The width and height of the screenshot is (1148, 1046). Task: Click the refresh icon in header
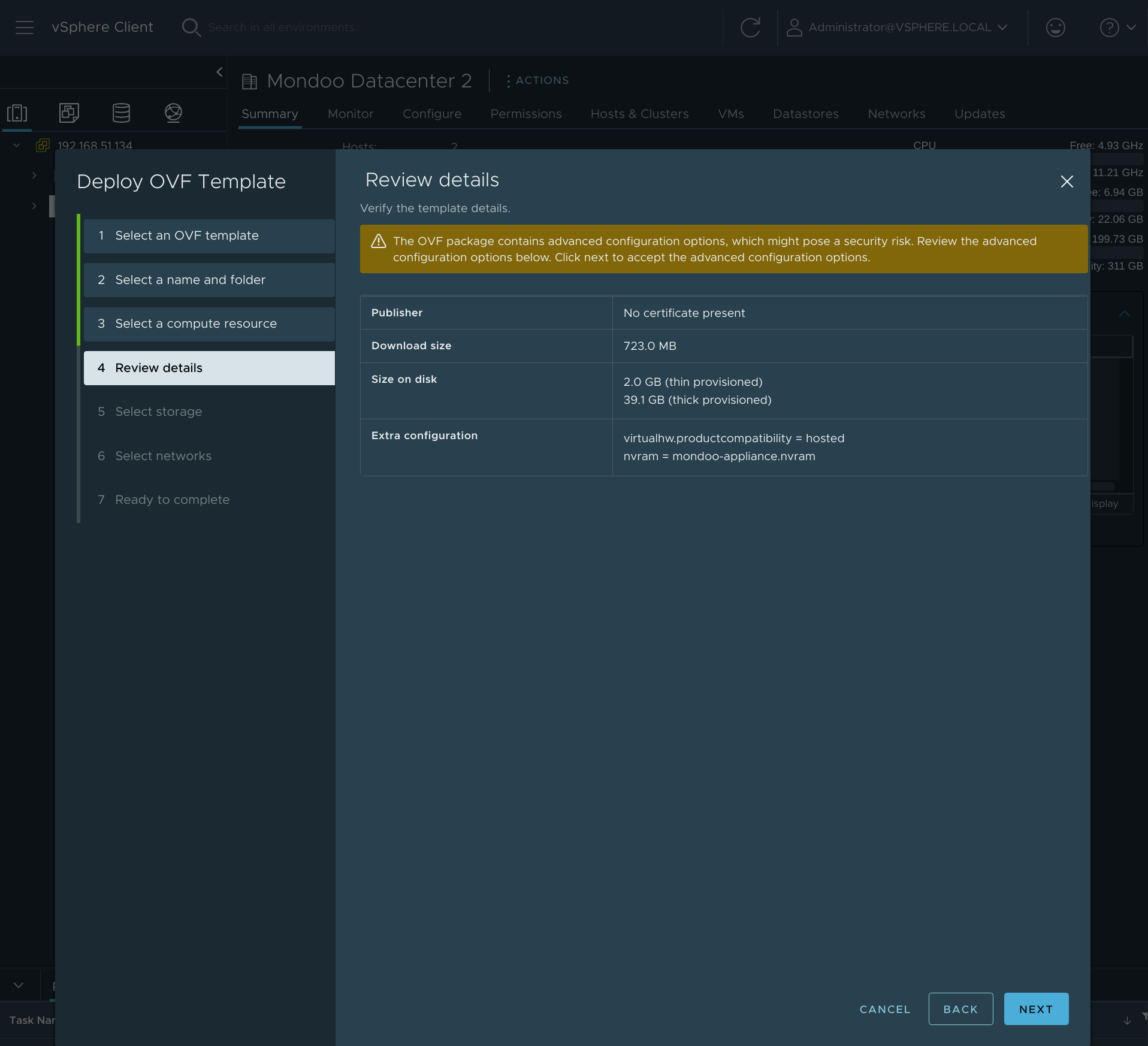[x=750, y=28]
